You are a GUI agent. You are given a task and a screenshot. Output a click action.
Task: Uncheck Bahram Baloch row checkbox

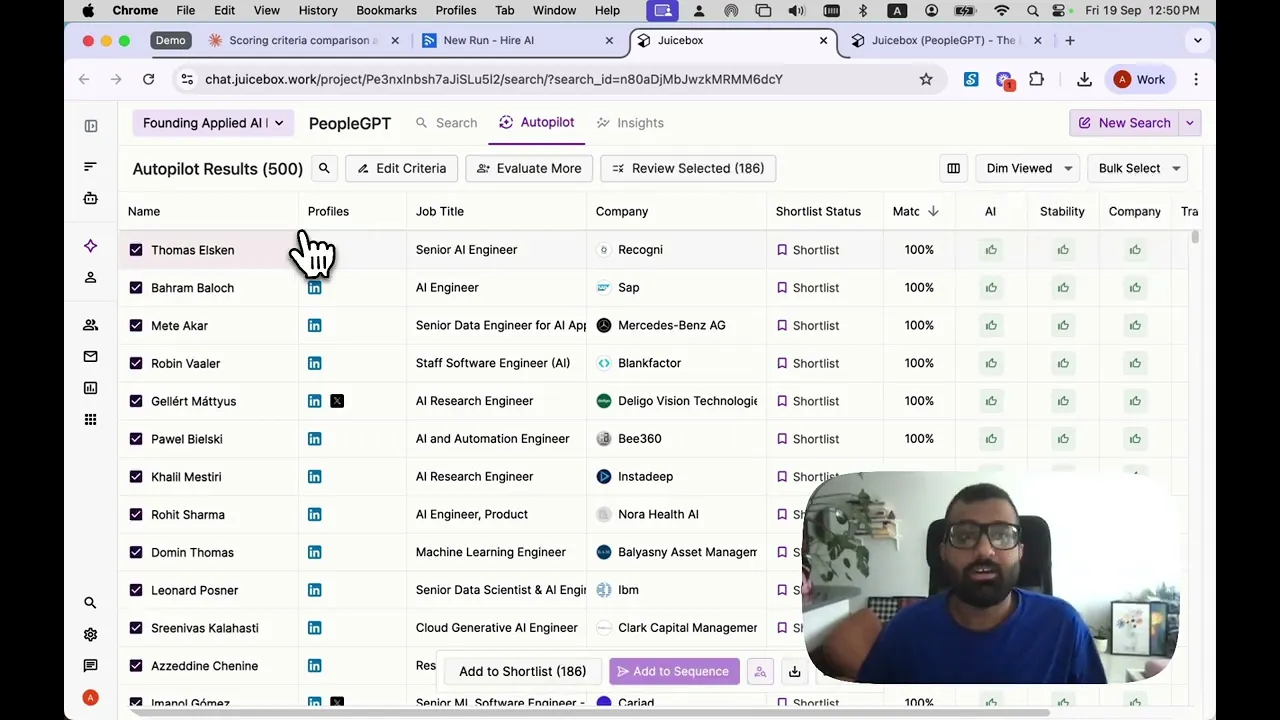tap(136, 288)
